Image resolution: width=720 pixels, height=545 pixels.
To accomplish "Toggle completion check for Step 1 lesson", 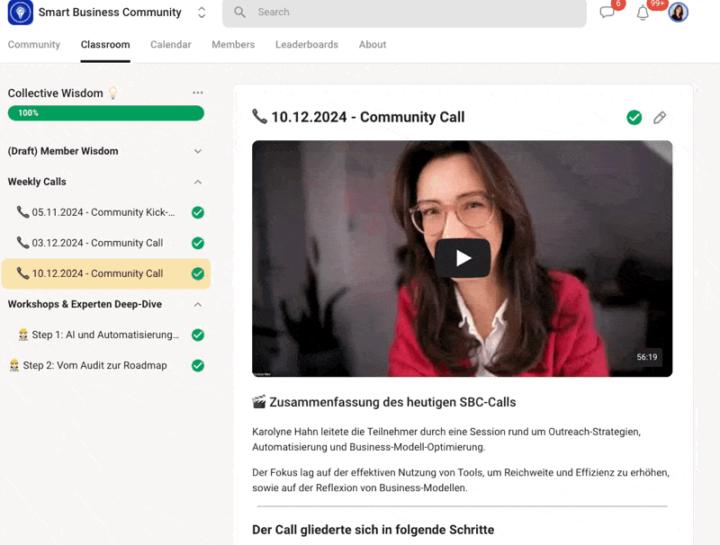I will point(198,335).
